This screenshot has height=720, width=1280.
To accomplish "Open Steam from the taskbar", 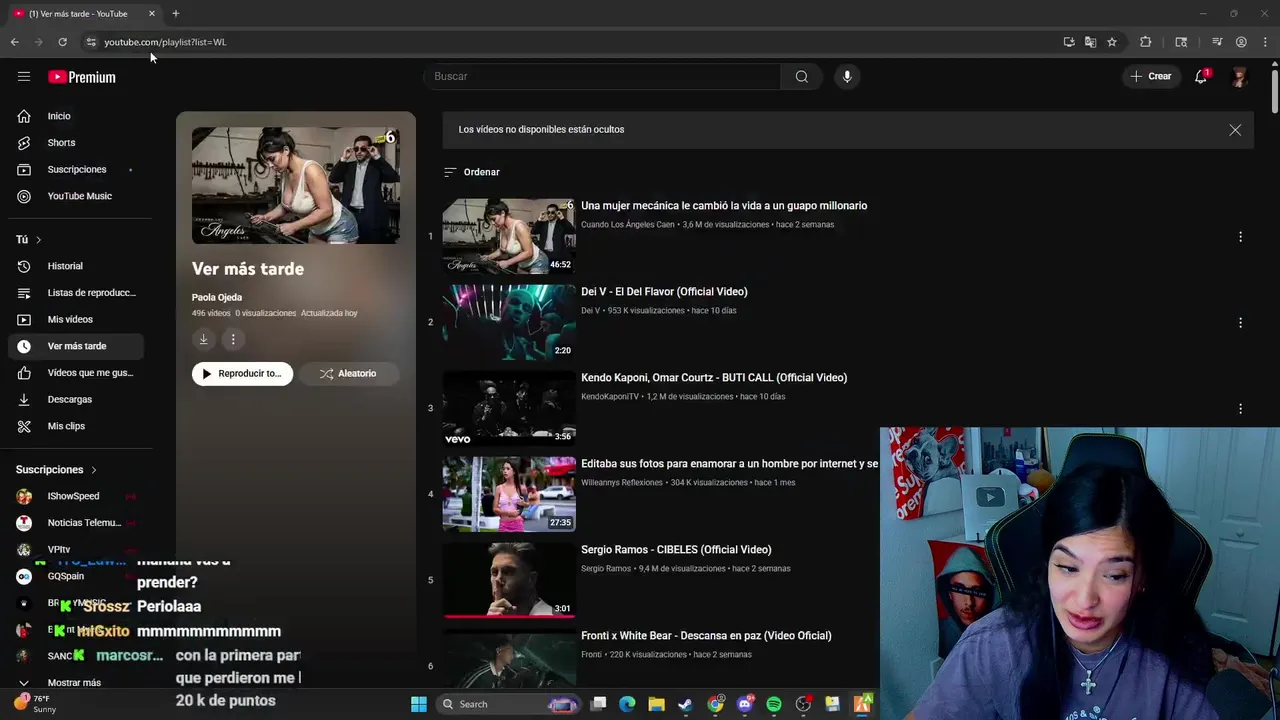I will pyautogui.click(x=685, y=704).
